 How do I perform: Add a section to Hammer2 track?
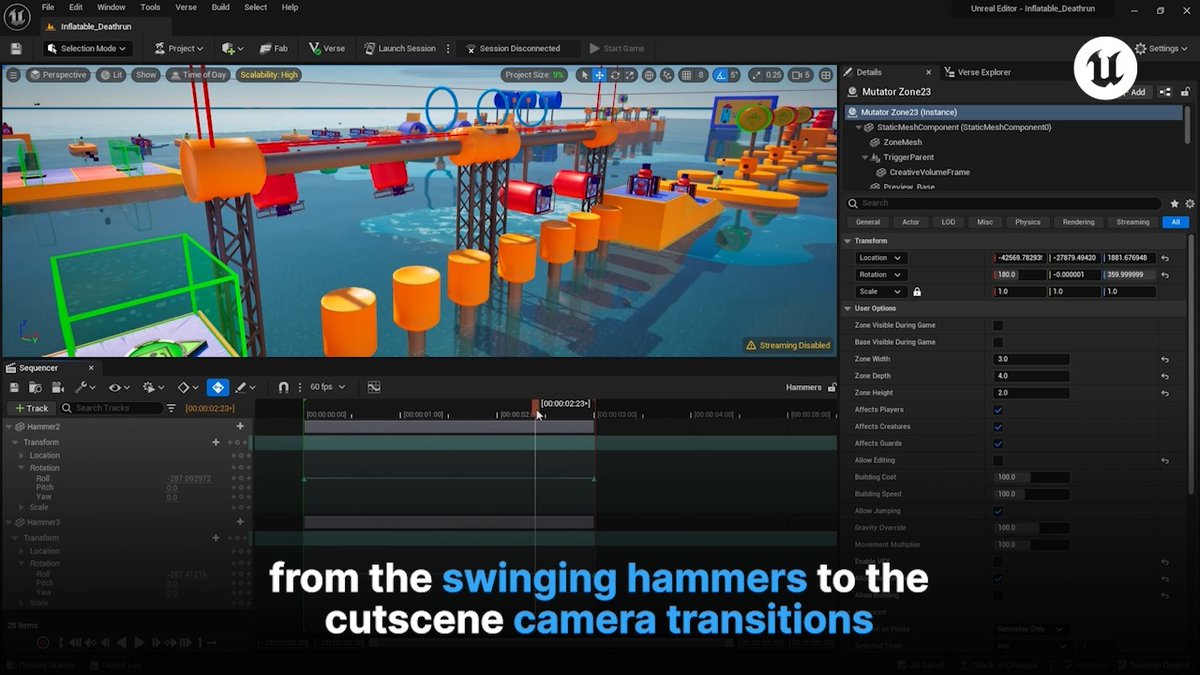click(x=240, y=426)
